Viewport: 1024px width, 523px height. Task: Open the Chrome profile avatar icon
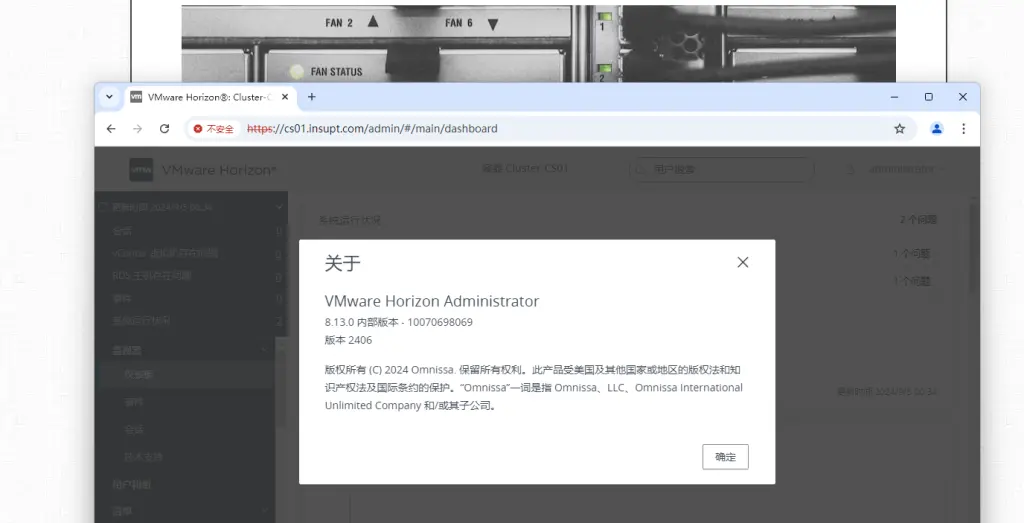pos(936,129)
